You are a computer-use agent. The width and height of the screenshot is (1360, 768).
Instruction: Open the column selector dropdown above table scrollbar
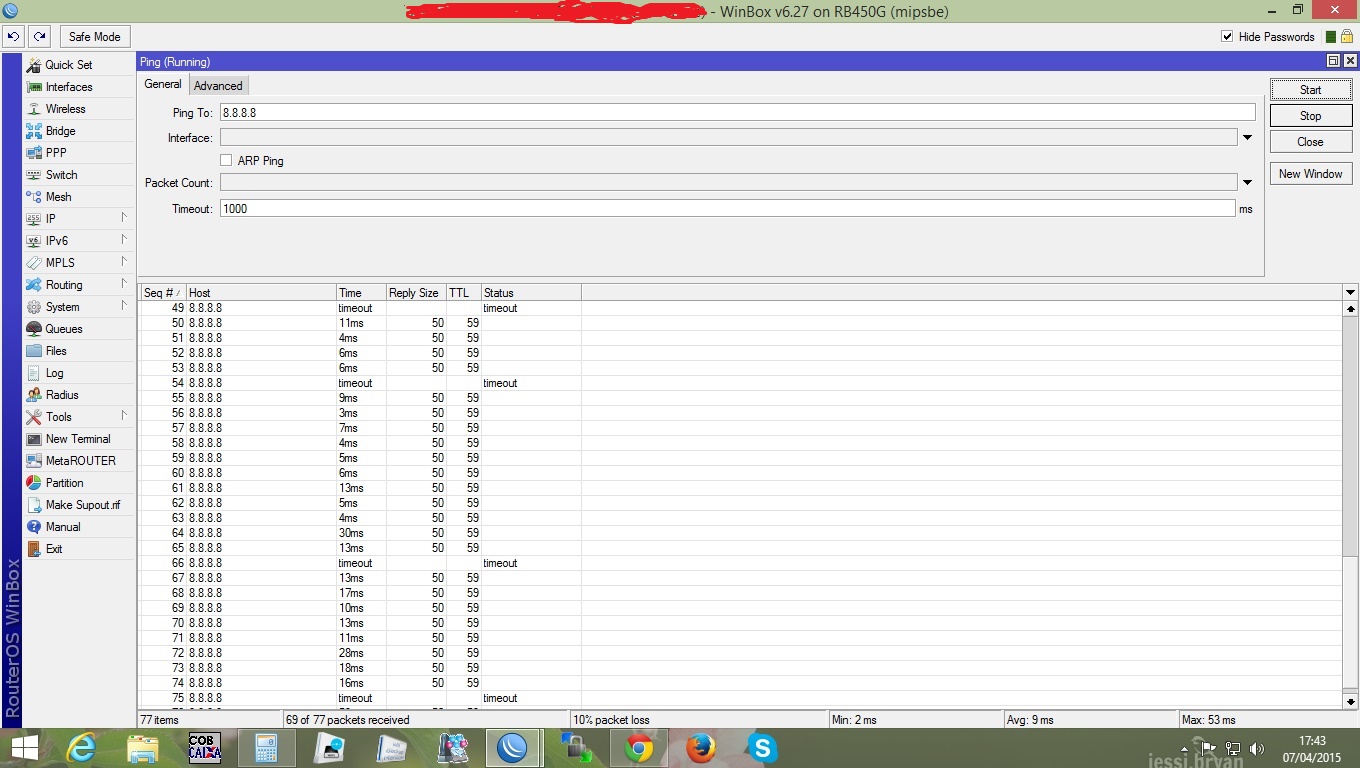1350,293
